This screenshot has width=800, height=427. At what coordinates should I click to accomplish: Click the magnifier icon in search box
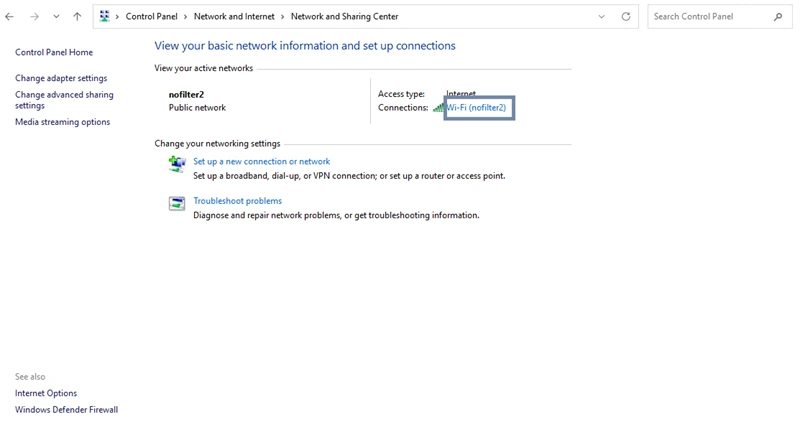(778, 17)
